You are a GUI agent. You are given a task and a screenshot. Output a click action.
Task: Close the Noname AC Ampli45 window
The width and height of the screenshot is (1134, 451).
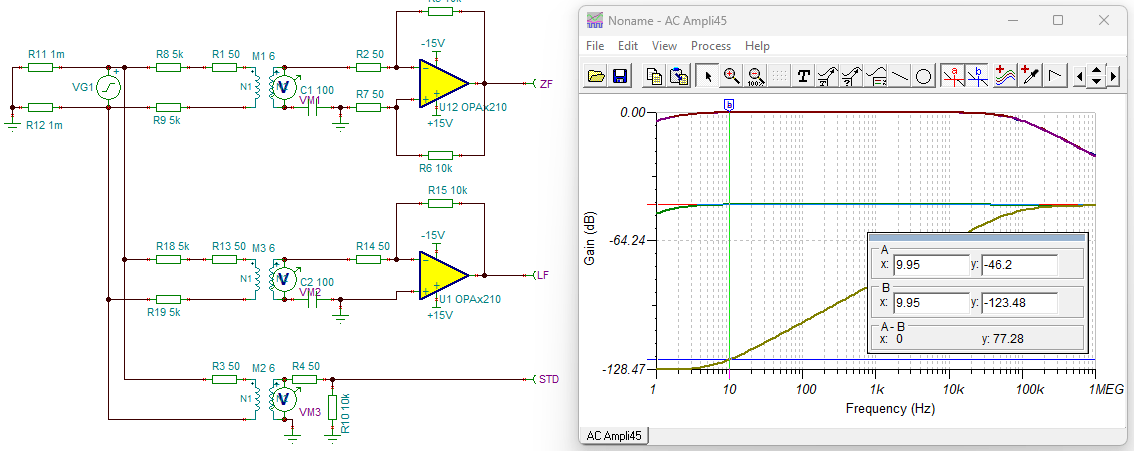point(1103,20)
